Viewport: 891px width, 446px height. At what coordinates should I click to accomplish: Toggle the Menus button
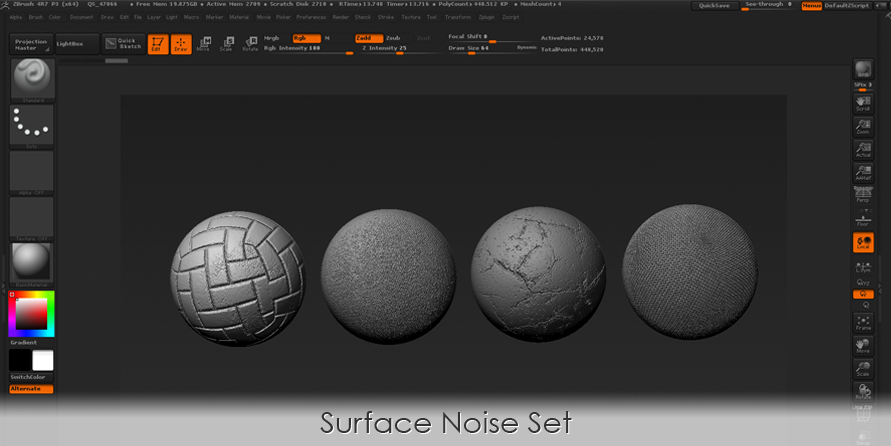click(811, 6)
